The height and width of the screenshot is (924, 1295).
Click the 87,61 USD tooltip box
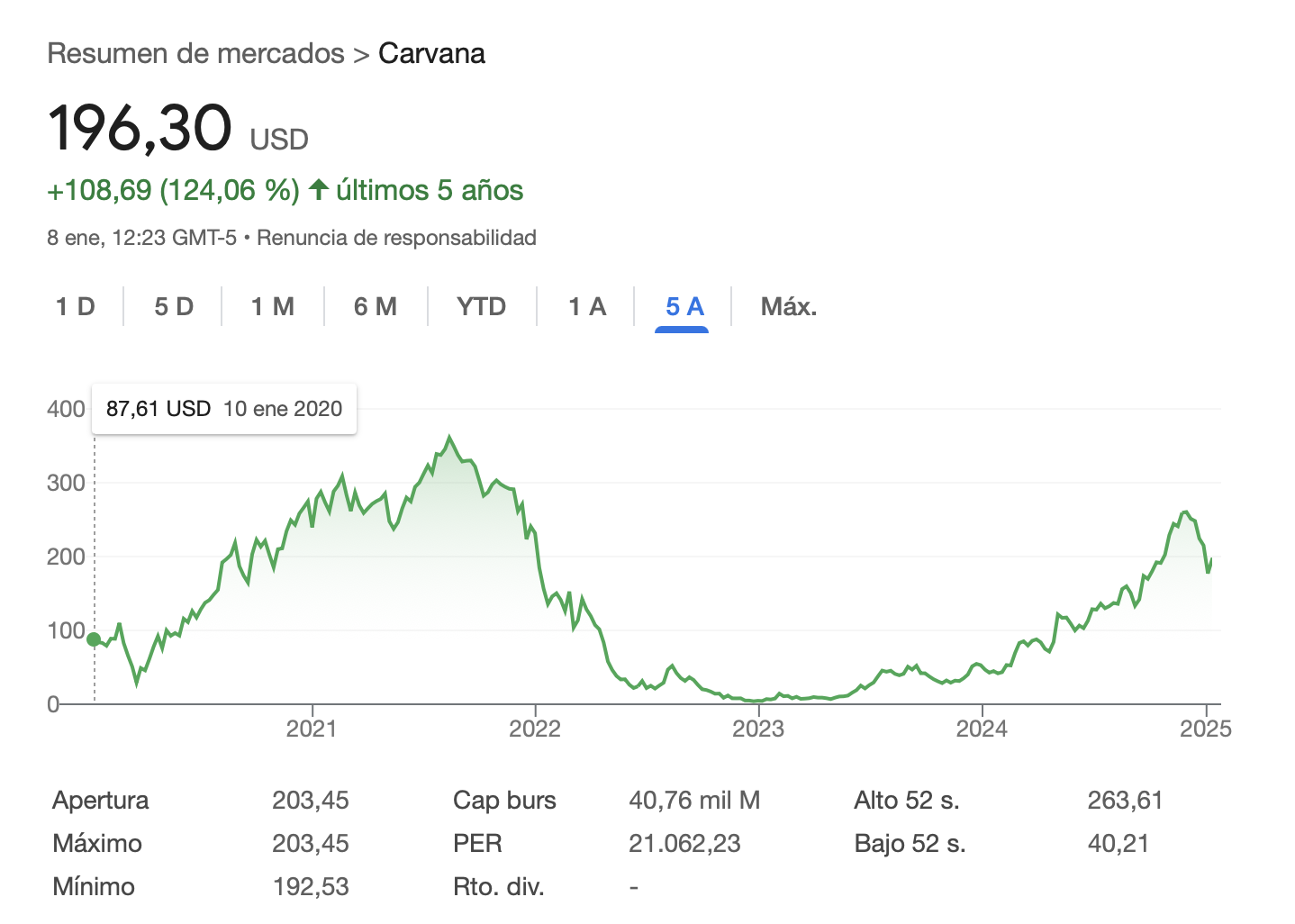pyautogui.click(x=224, y=409)
